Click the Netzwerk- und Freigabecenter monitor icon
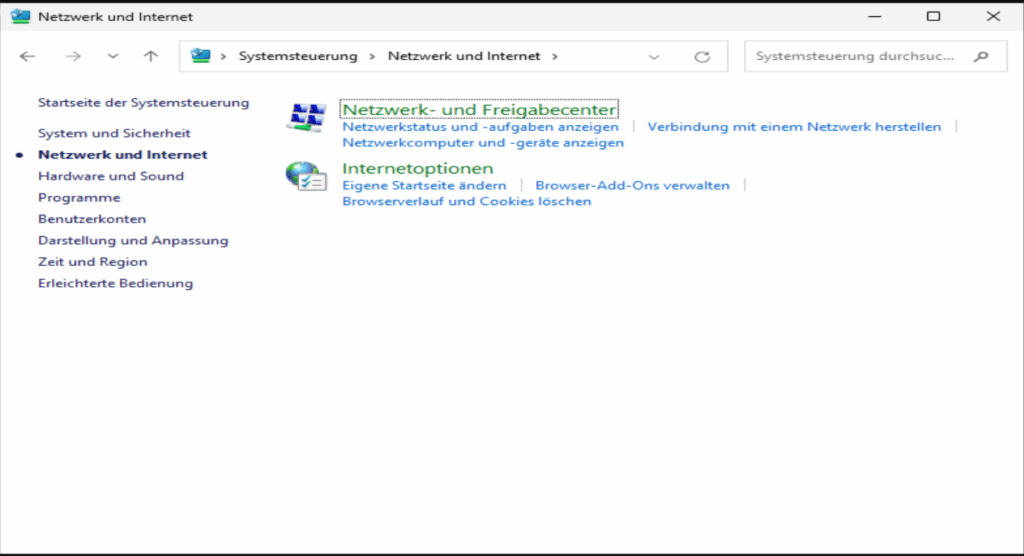Viewport: 1024px width, 556px height. [306, 117]
